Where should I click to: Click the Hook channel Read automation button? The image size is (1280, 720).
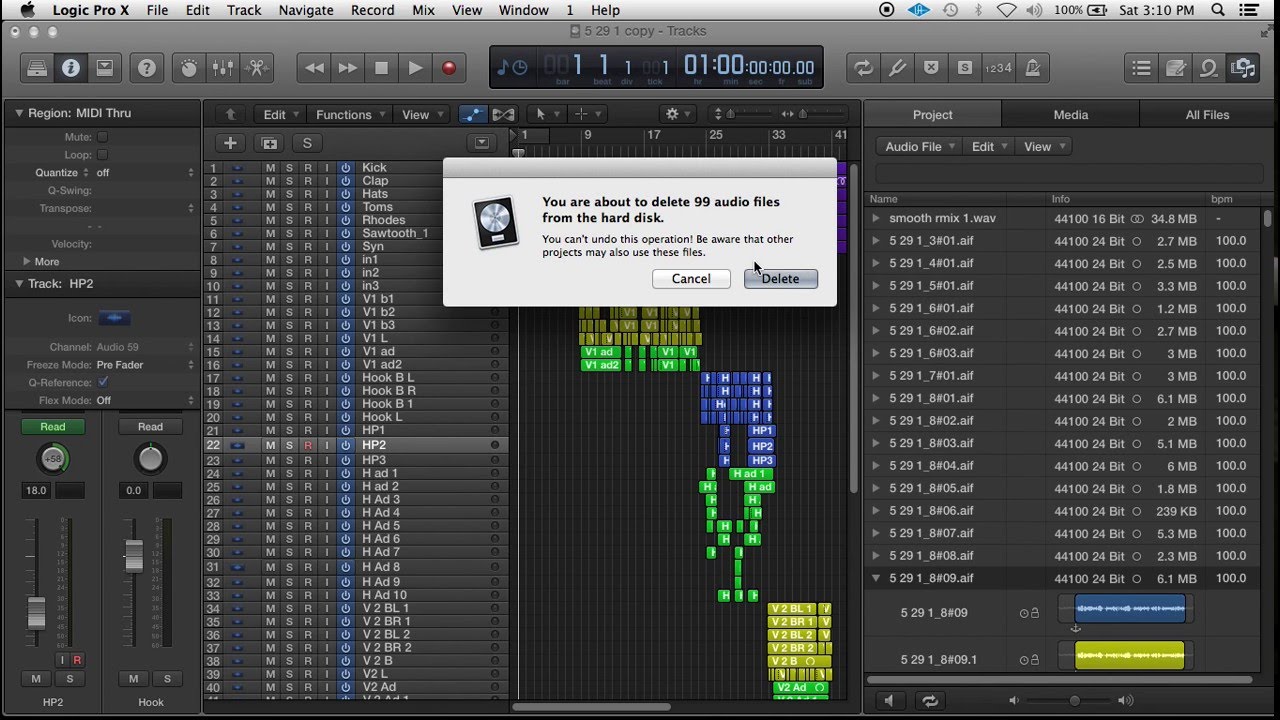point(150,427)
